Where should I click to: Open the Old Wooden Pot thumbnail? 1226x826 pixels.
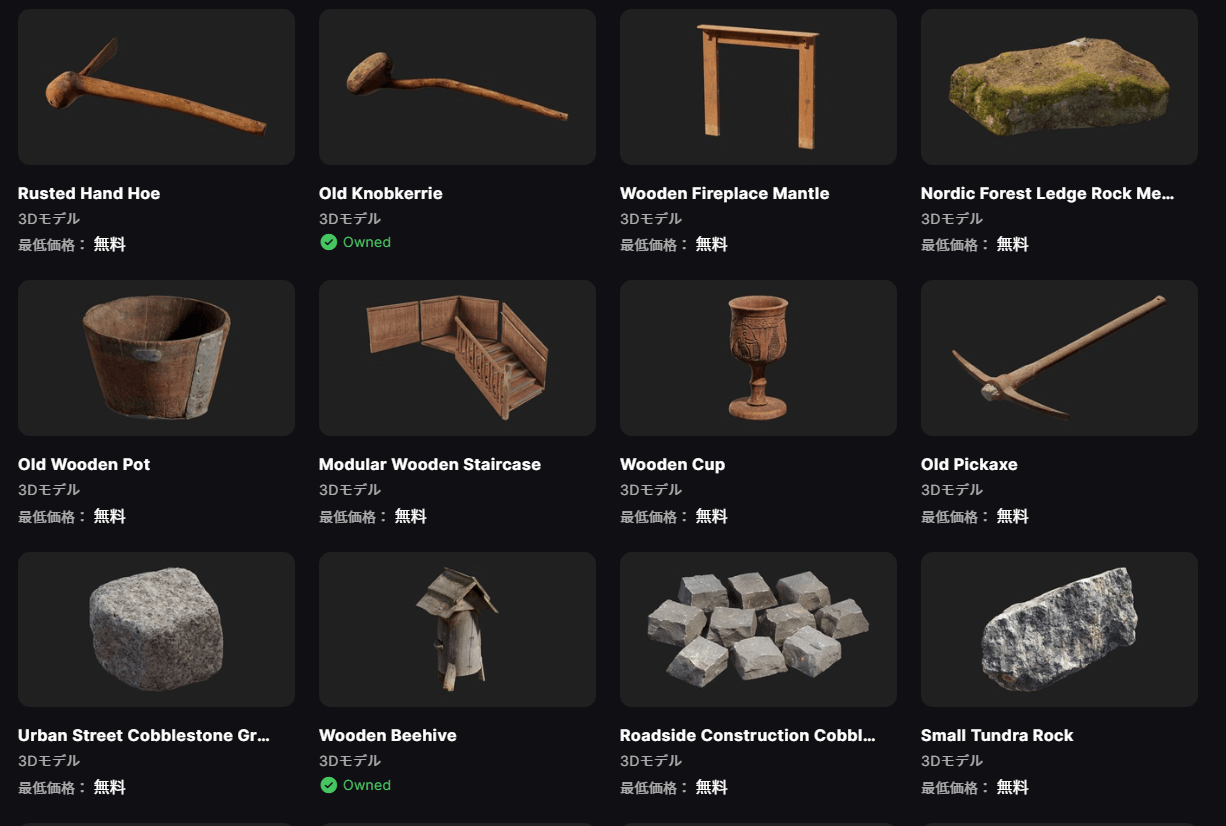point(156,358)
